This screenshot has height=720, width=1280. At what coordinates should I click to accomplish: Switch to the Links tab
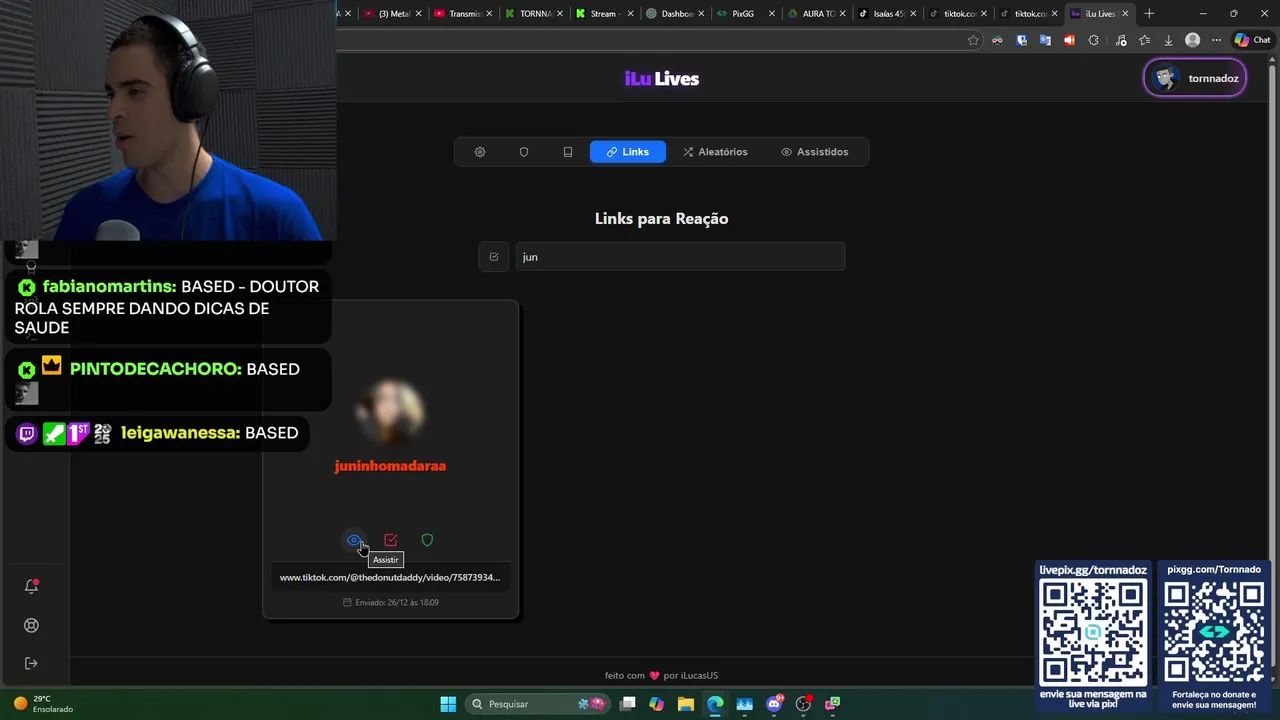click(628, 152)
